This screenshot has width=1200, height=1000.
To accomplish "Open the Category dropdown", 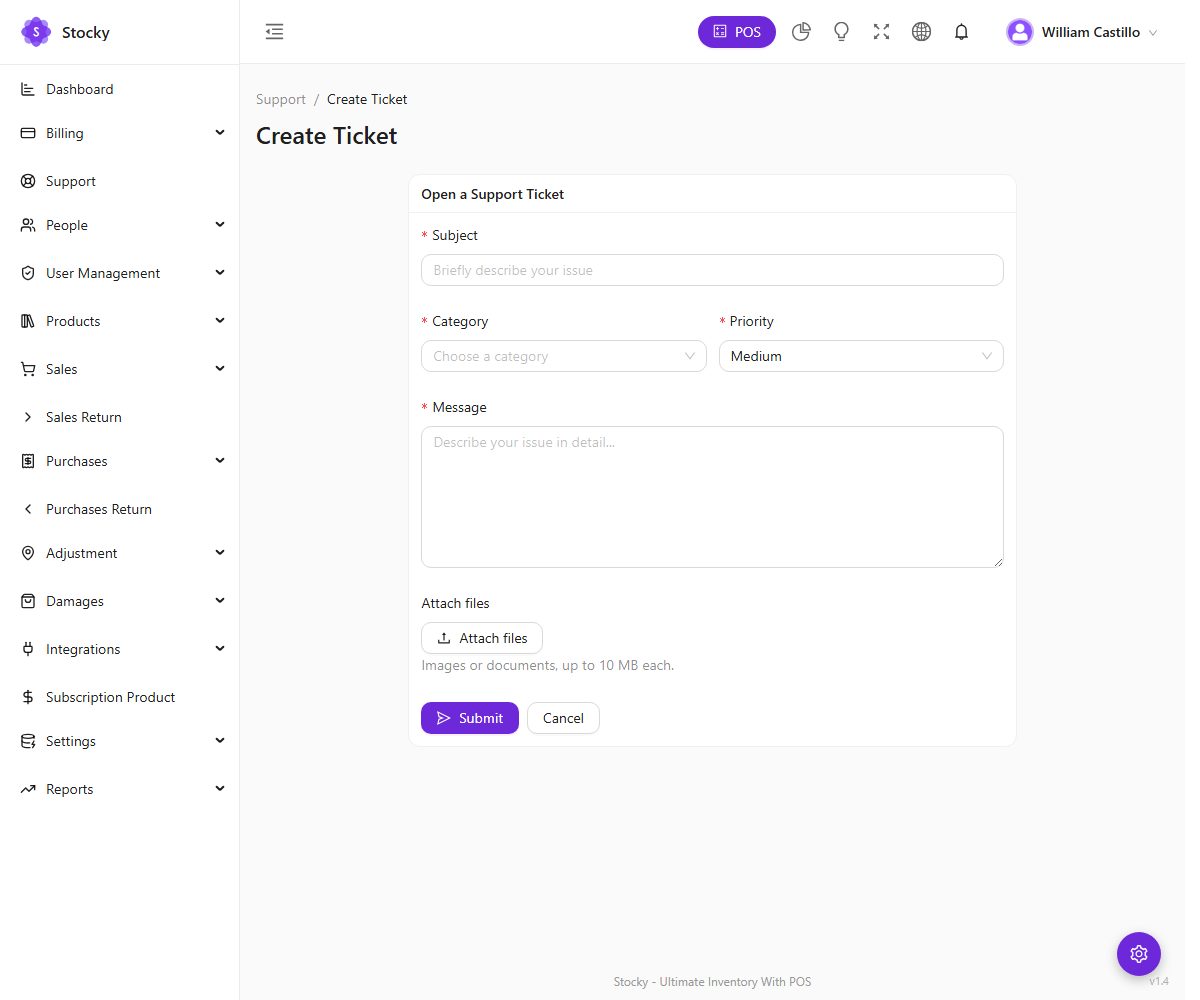I will pos(564,356).
